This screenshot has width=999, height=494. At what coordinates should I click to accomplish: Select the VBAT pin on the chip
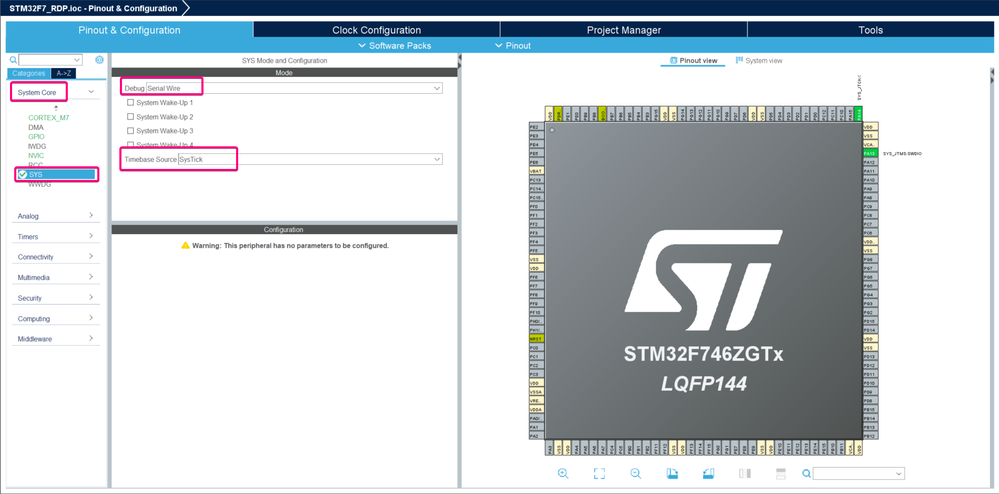tap(536, 171)
